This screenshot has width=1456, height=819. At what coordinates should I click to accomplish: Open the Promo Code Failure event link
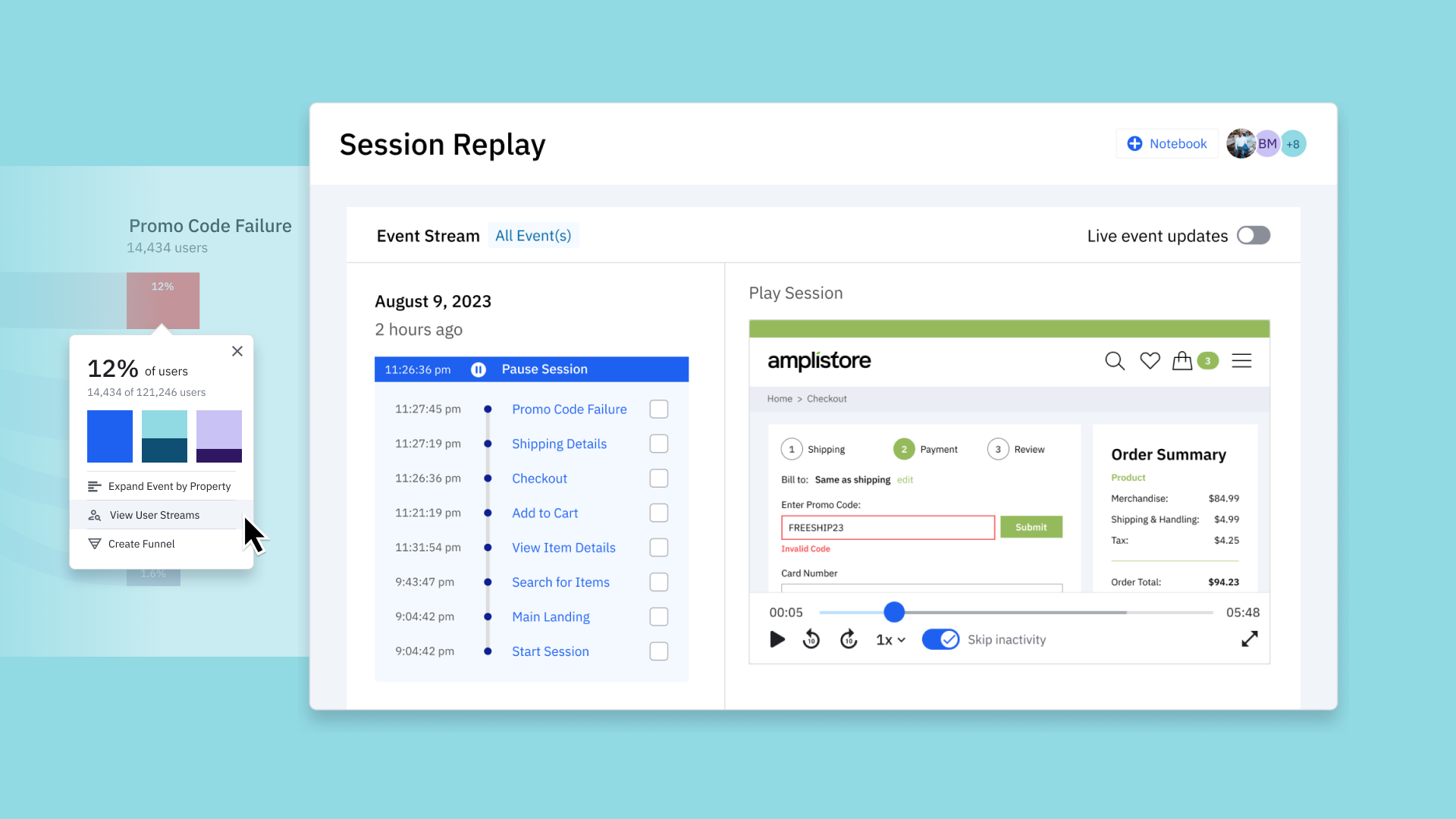tap(570, 409)
